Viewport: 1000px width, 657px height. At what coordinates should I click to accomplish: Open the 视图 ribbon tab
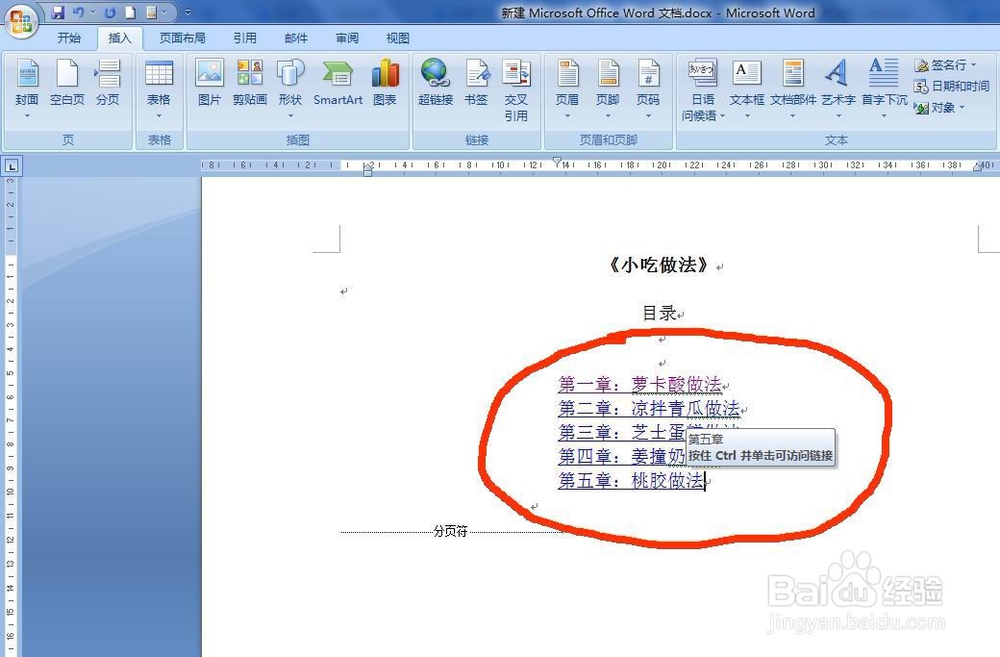pos(397,38)
